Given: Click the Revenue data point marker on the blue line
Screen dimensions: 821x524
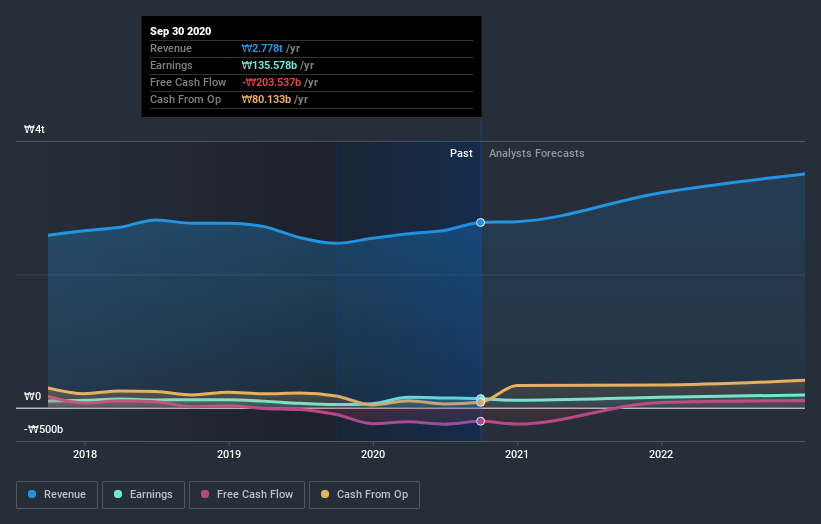Looking at the screenshot, I should coord(480,222).
